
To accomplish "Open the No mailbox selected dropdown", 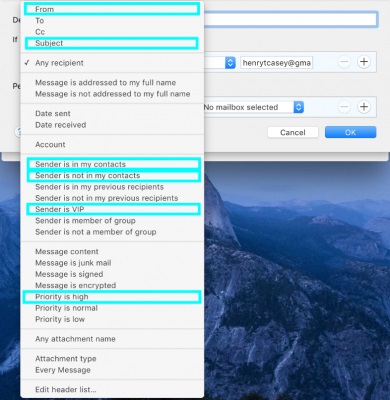I will (254, 107).
